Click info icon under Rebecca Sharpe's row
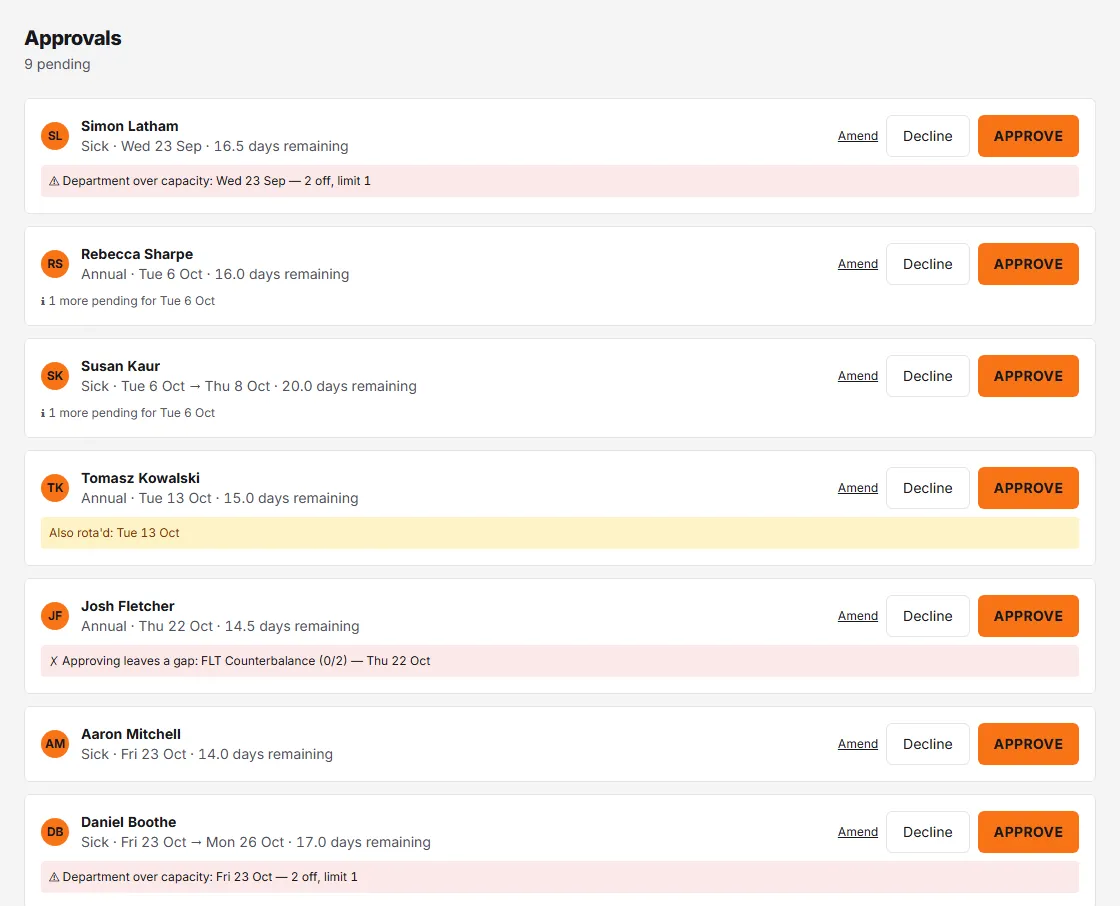 point(43,302)
